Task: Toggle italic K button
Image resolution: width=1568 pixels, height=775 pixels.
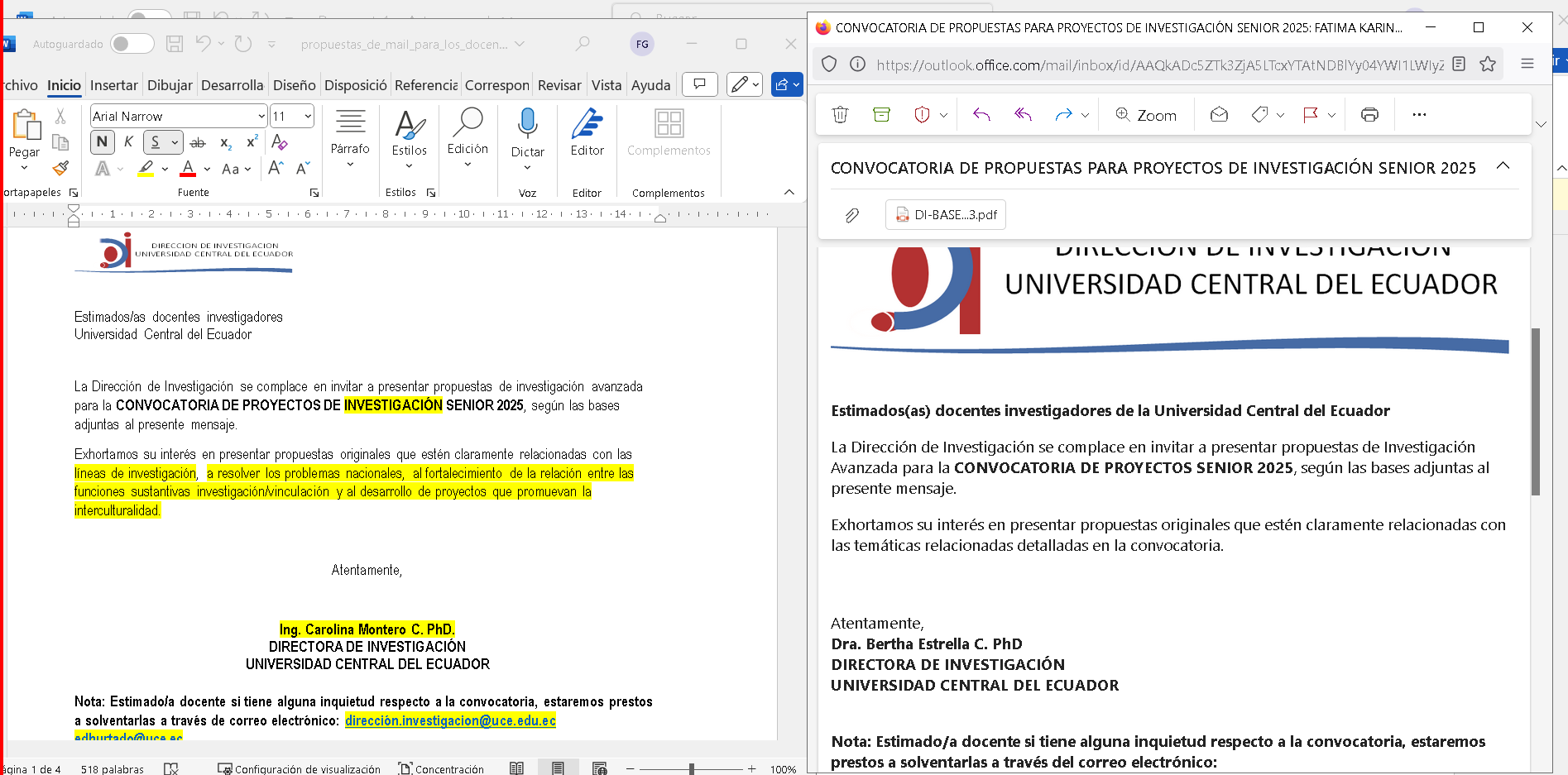Action: 128,142
